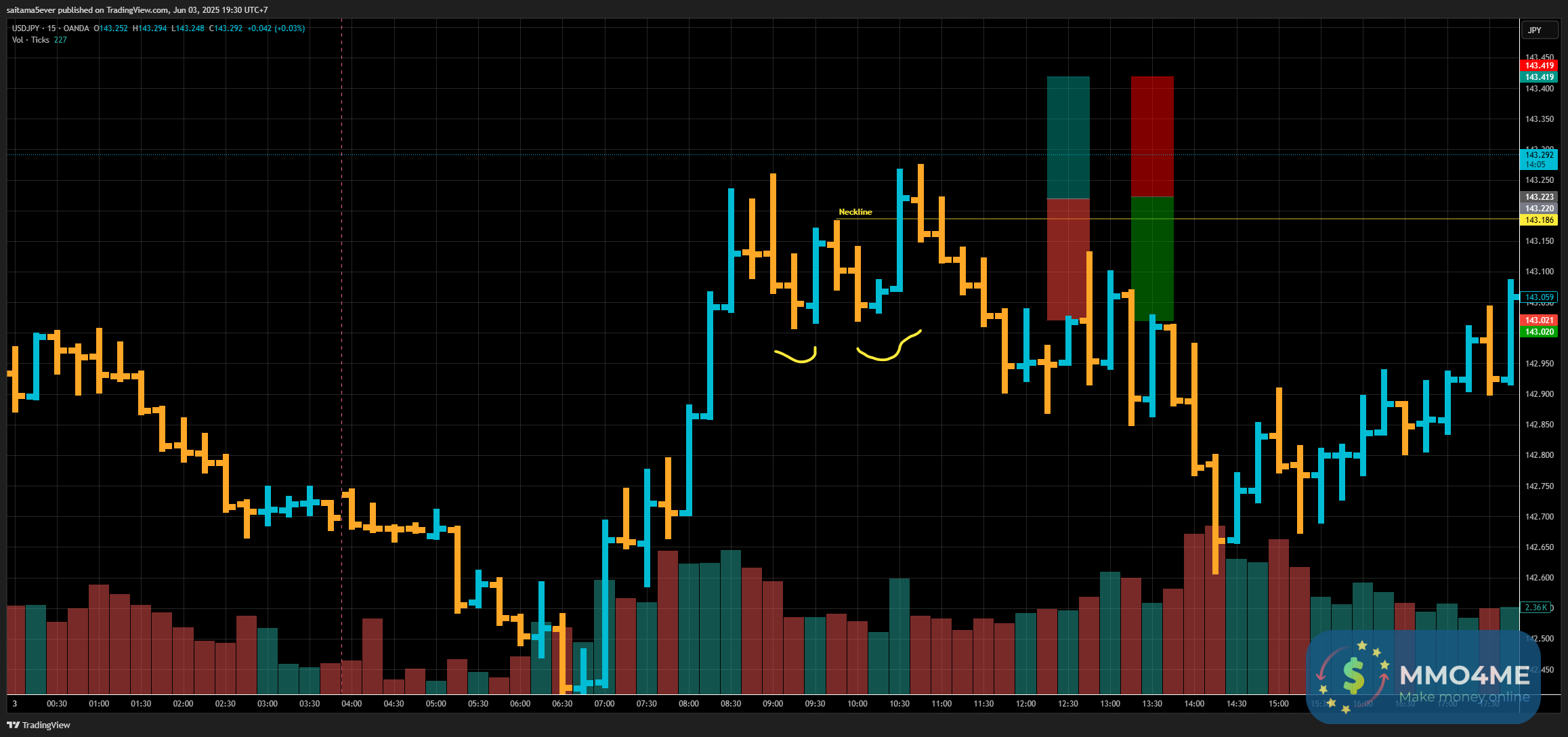1568x737 pixels.
Task: Click the MMO4ME dollar sign logo
Action: click(x=1353, y=675)
